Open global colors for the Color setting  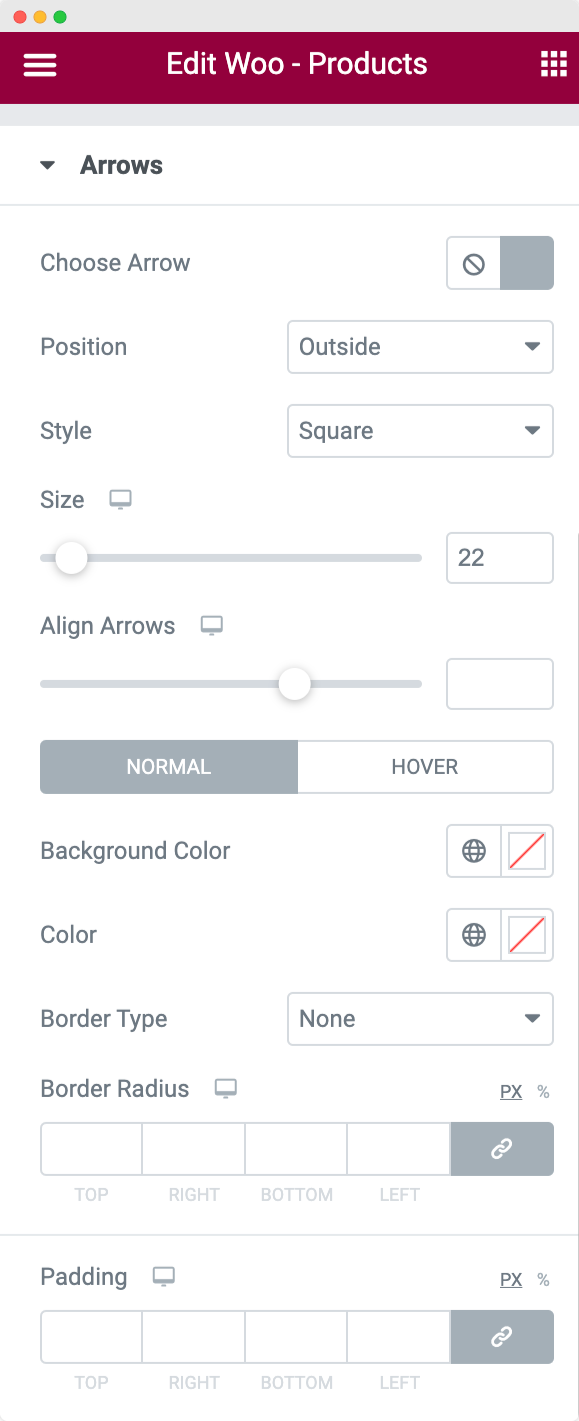473,935
